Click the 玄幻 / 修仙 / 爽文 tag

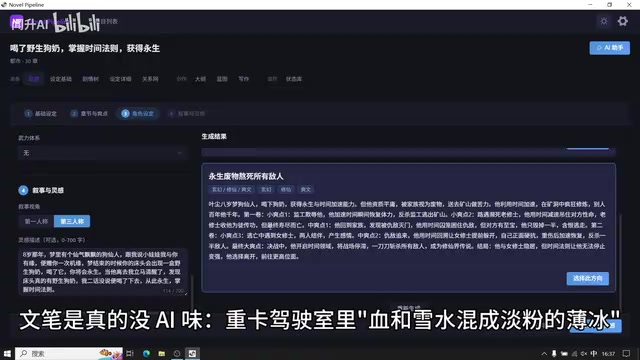coord(231,189)
